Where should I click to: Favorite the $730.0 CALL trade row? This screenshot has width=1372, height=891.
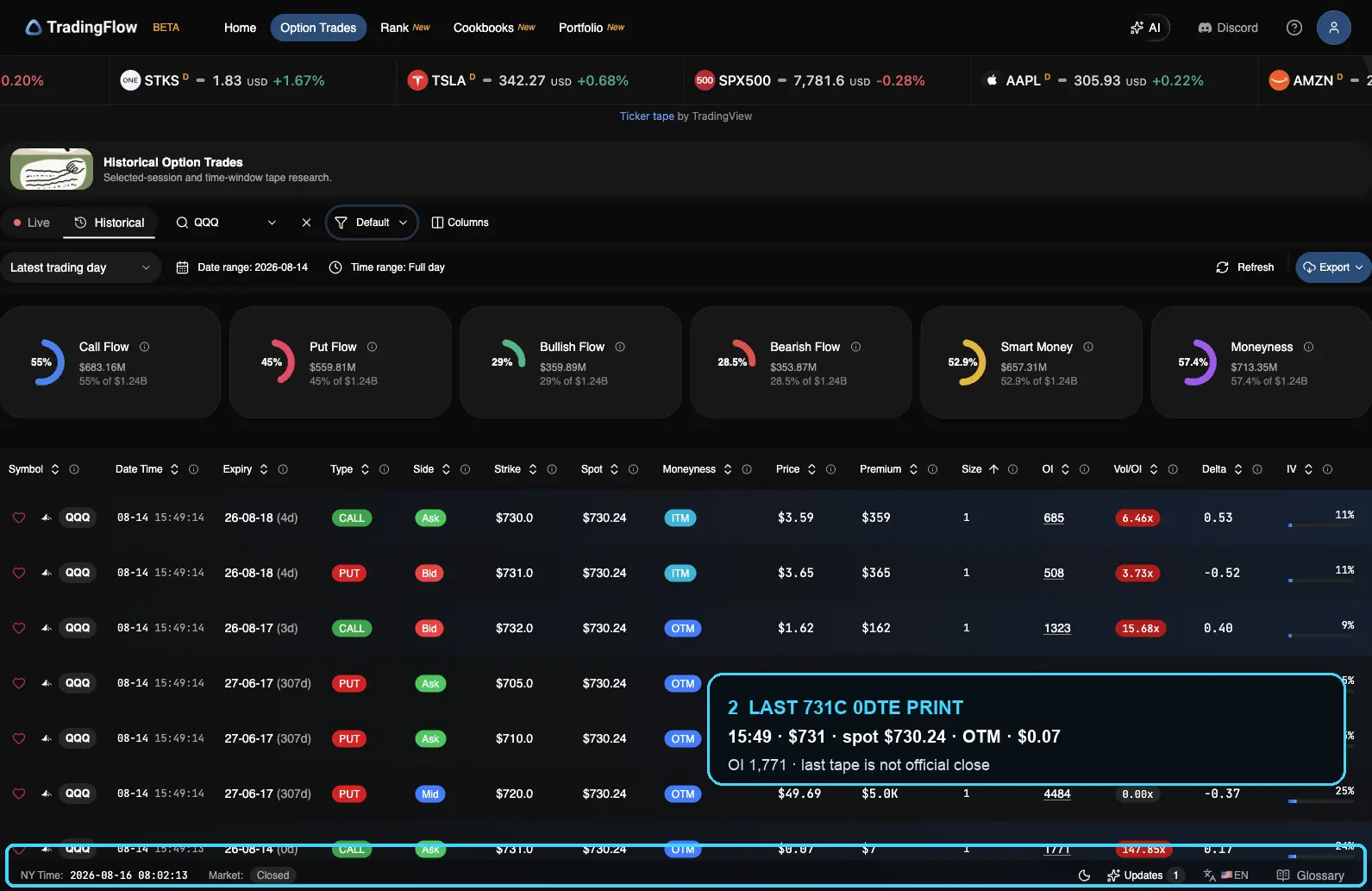(x=19, y=518)
